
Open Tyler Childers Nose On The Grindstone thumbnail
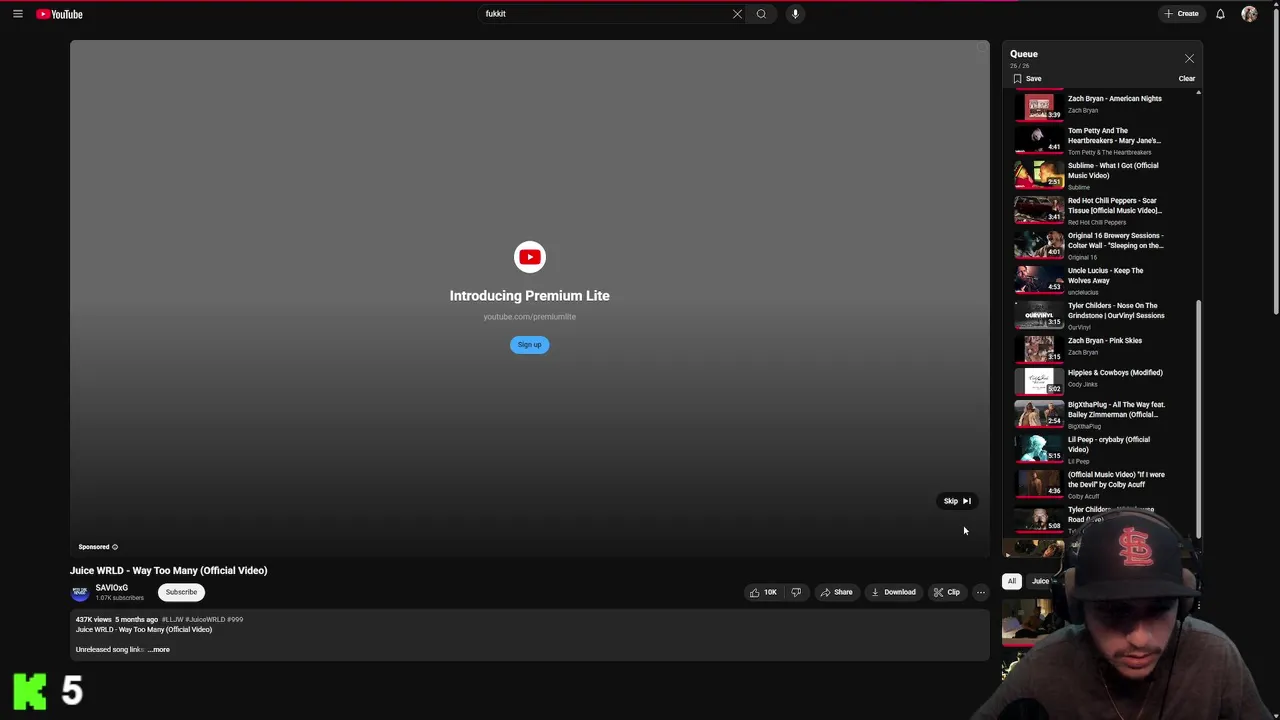(1039, 315)
